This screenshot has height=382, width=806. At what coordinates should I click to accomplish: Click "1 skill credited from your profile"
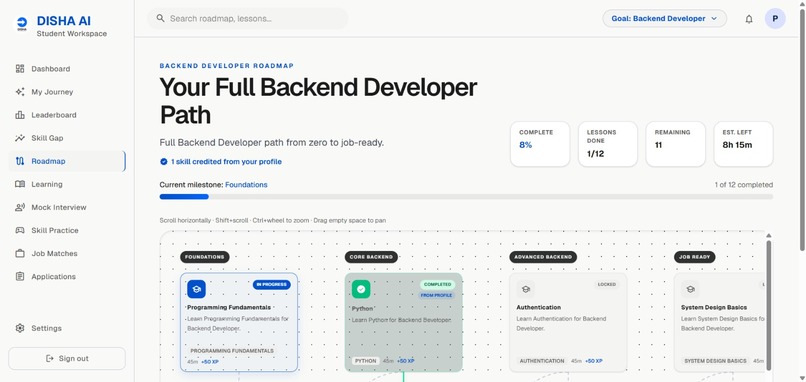[x=226, y=161]
